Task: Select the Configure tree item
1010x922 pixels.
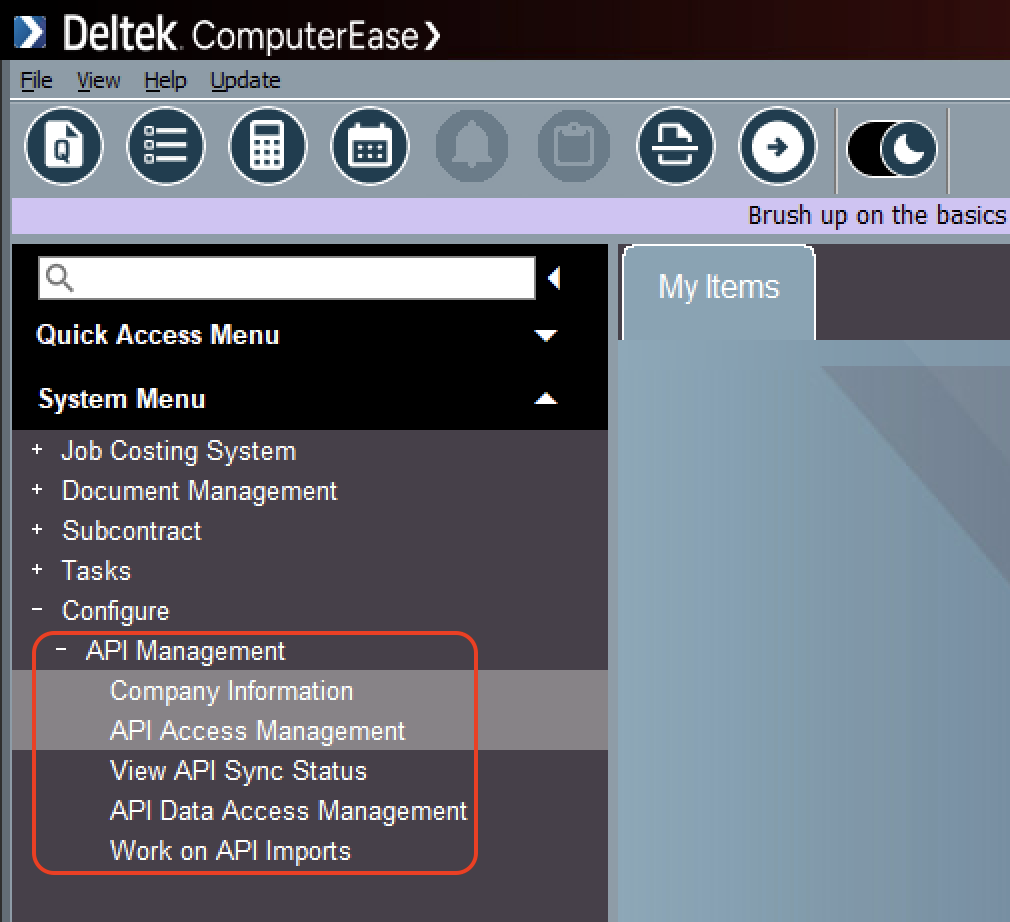Action: coord(115,611)
